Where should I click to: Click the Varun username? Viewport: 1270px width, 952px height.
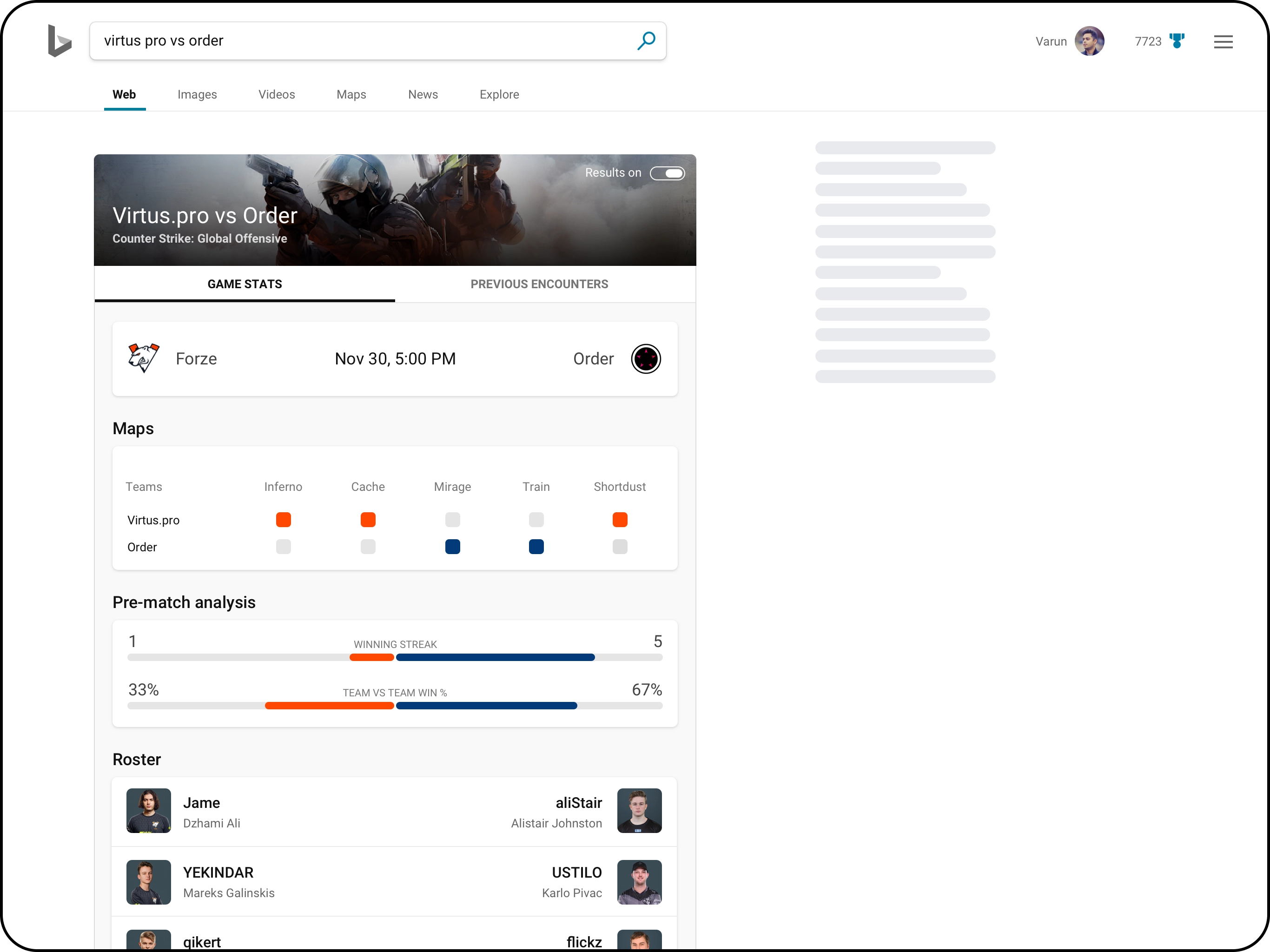pos(1051,41)
